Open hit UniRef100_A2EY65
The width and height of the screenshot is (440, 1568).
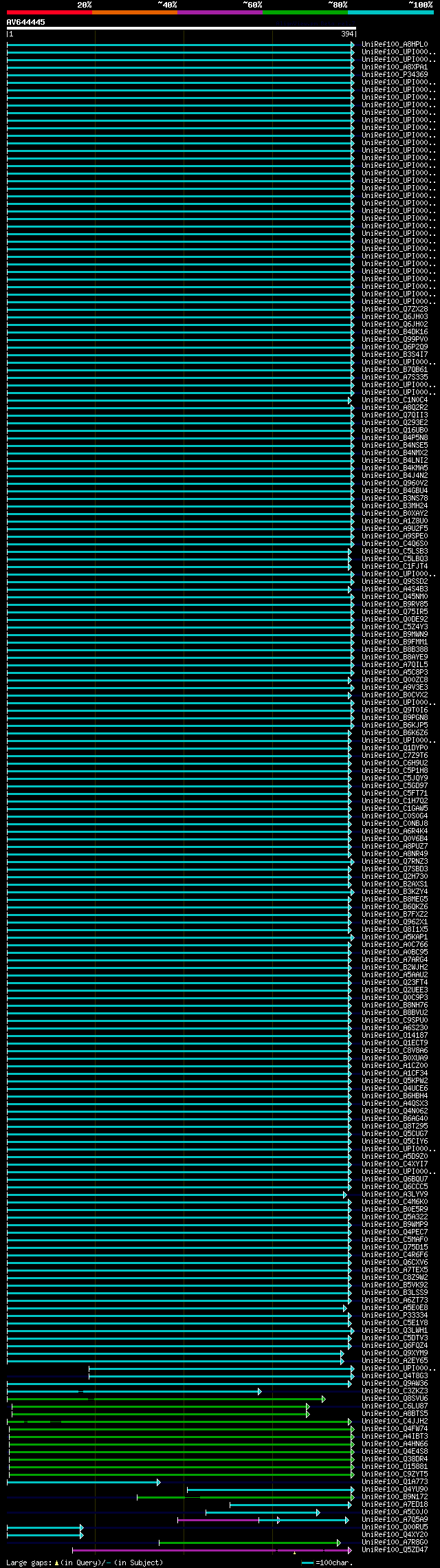click(x=395, y=1361)
